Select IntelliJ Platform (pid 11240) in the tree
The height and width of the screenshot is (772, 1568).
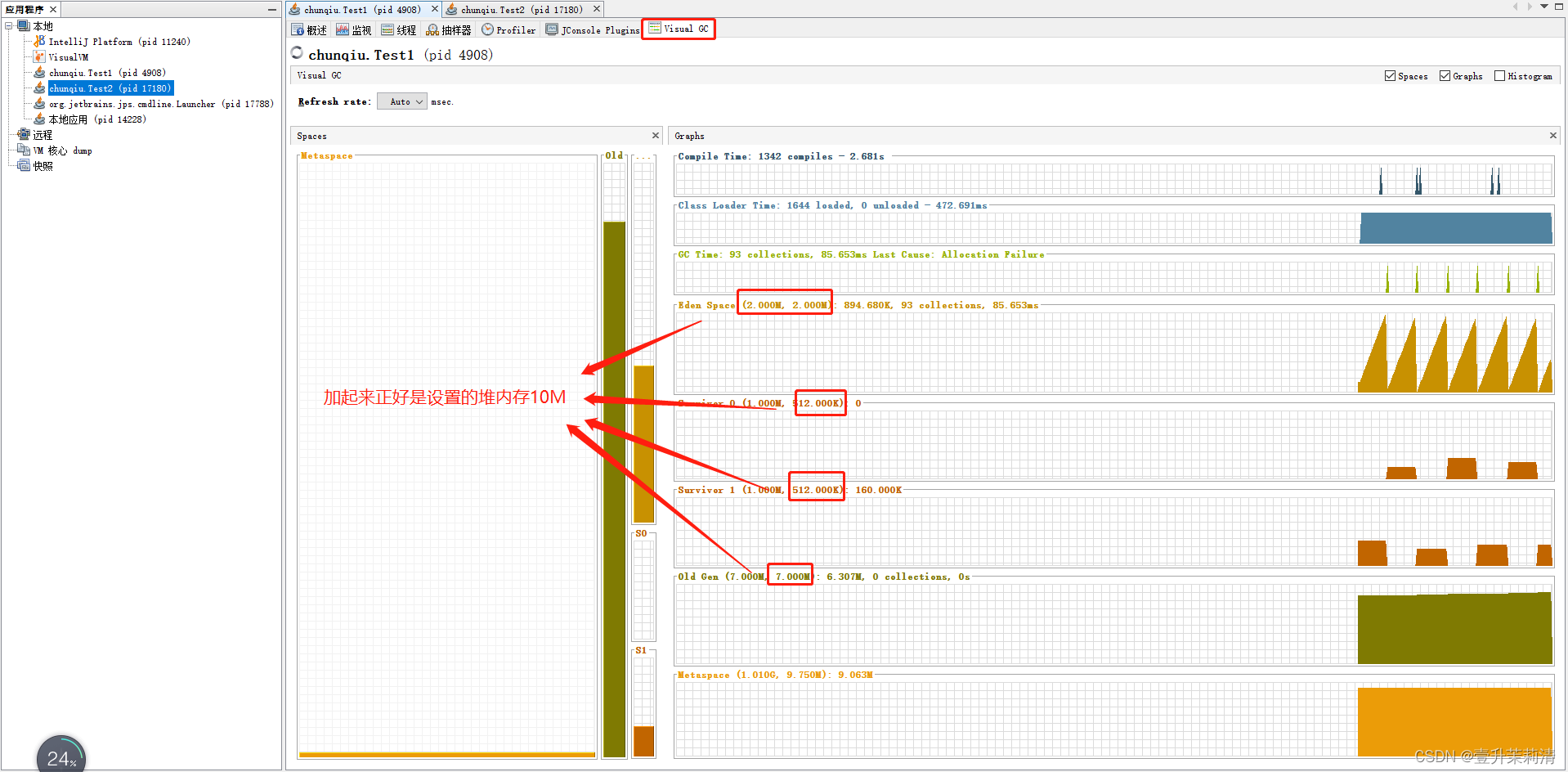tap(119, 42)
